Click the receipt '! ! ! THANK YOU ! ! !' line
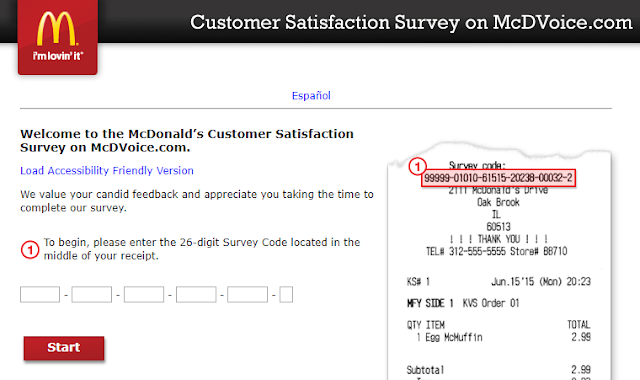The image size is (640, 380). 498,239
